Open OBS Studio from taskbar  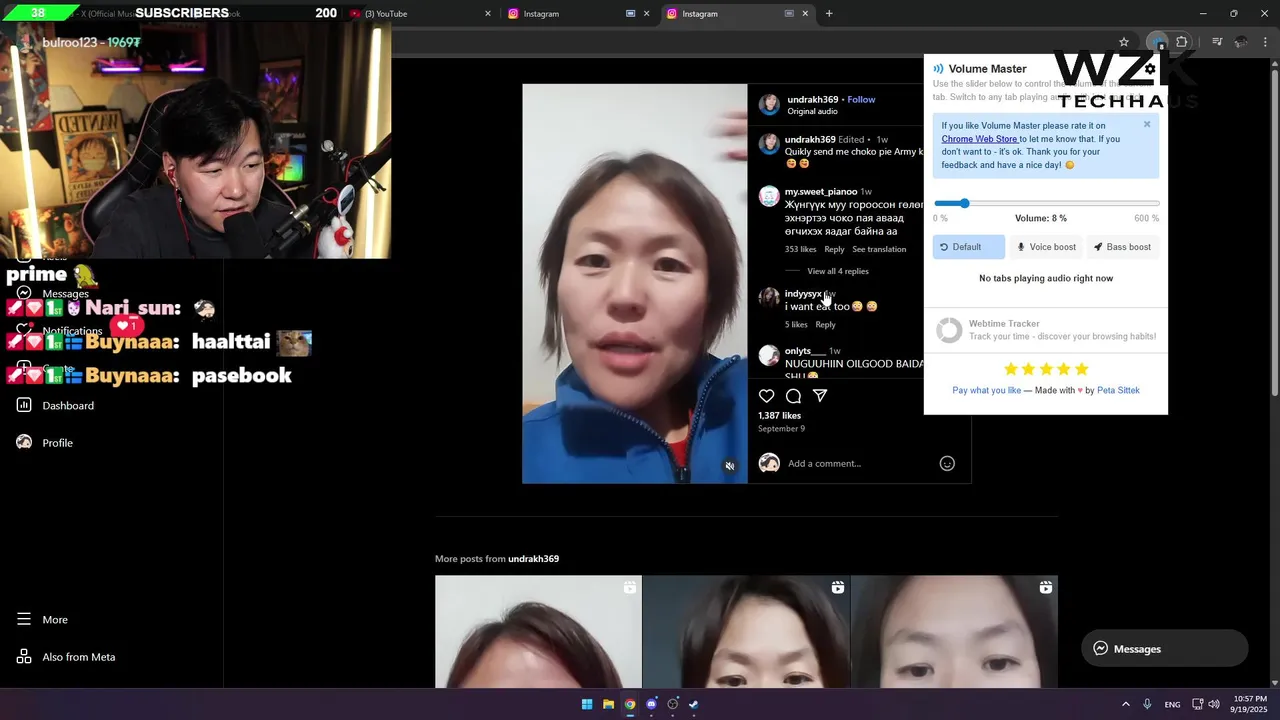[x=673, y=704]
